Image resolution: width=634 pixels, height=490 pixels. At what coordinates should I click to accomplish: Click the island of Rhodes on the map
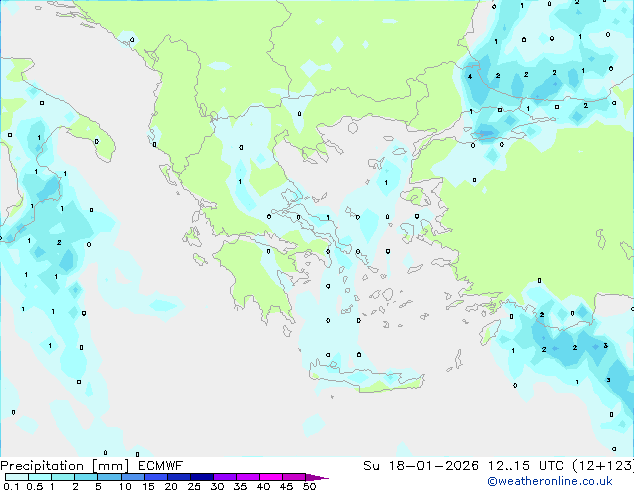[x=490, y=334]
